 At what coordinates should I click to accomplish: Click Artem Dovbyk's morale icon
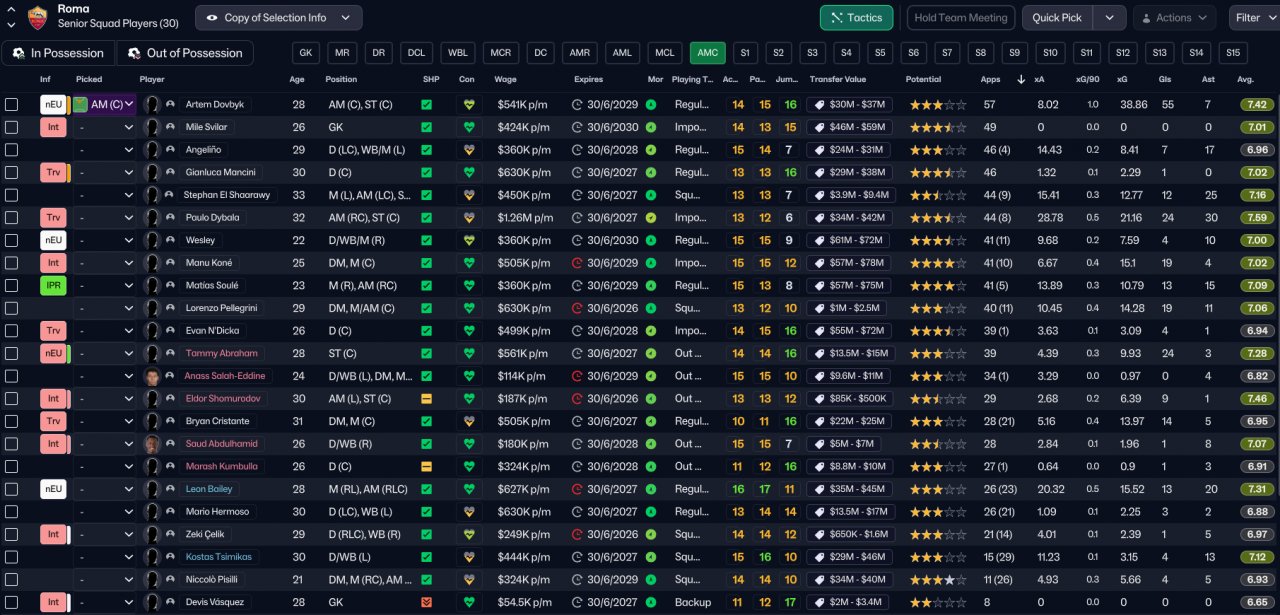coord(651,104)
